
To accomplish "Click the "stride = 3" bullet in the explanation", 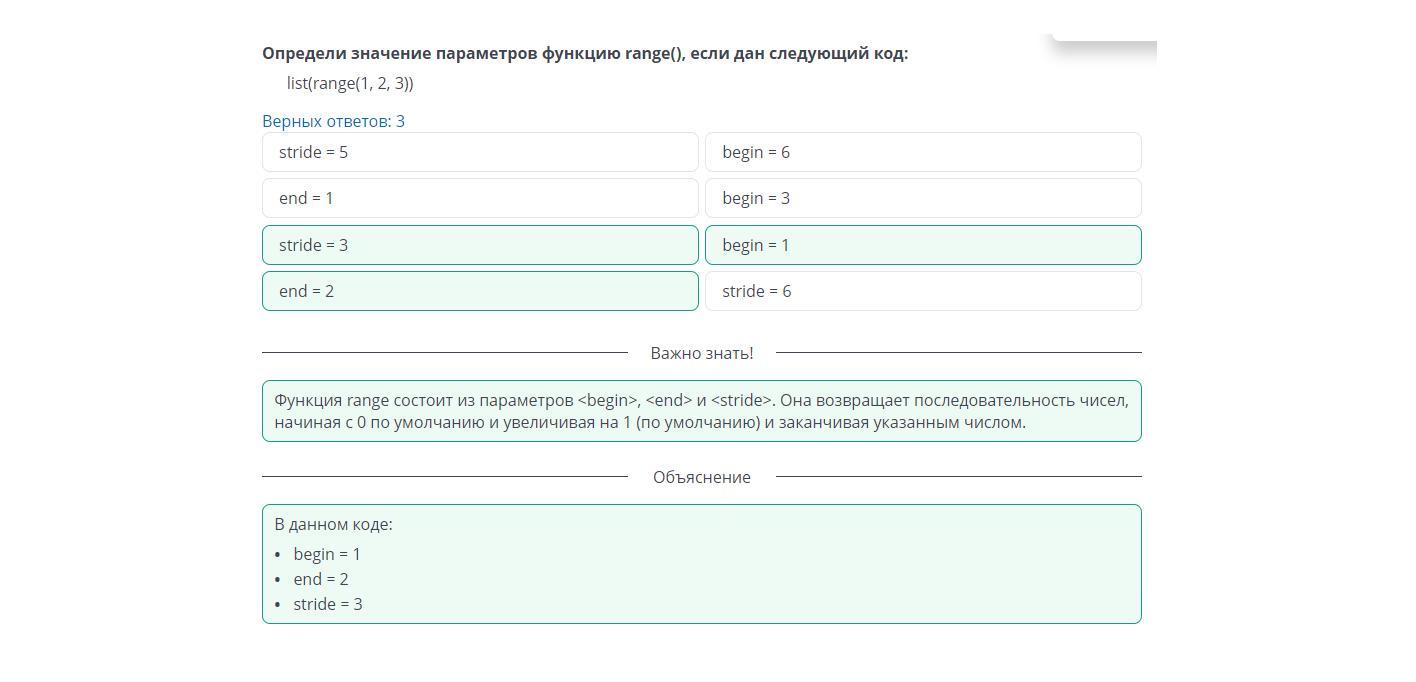I will [328, 604].
